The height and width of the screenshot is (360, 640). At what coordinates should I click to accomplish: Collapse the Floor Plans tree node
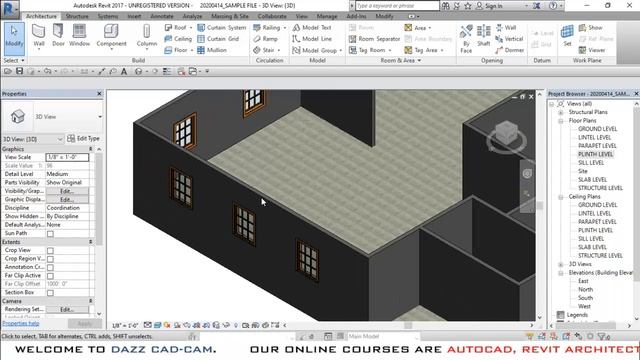(x=561, y=121)
